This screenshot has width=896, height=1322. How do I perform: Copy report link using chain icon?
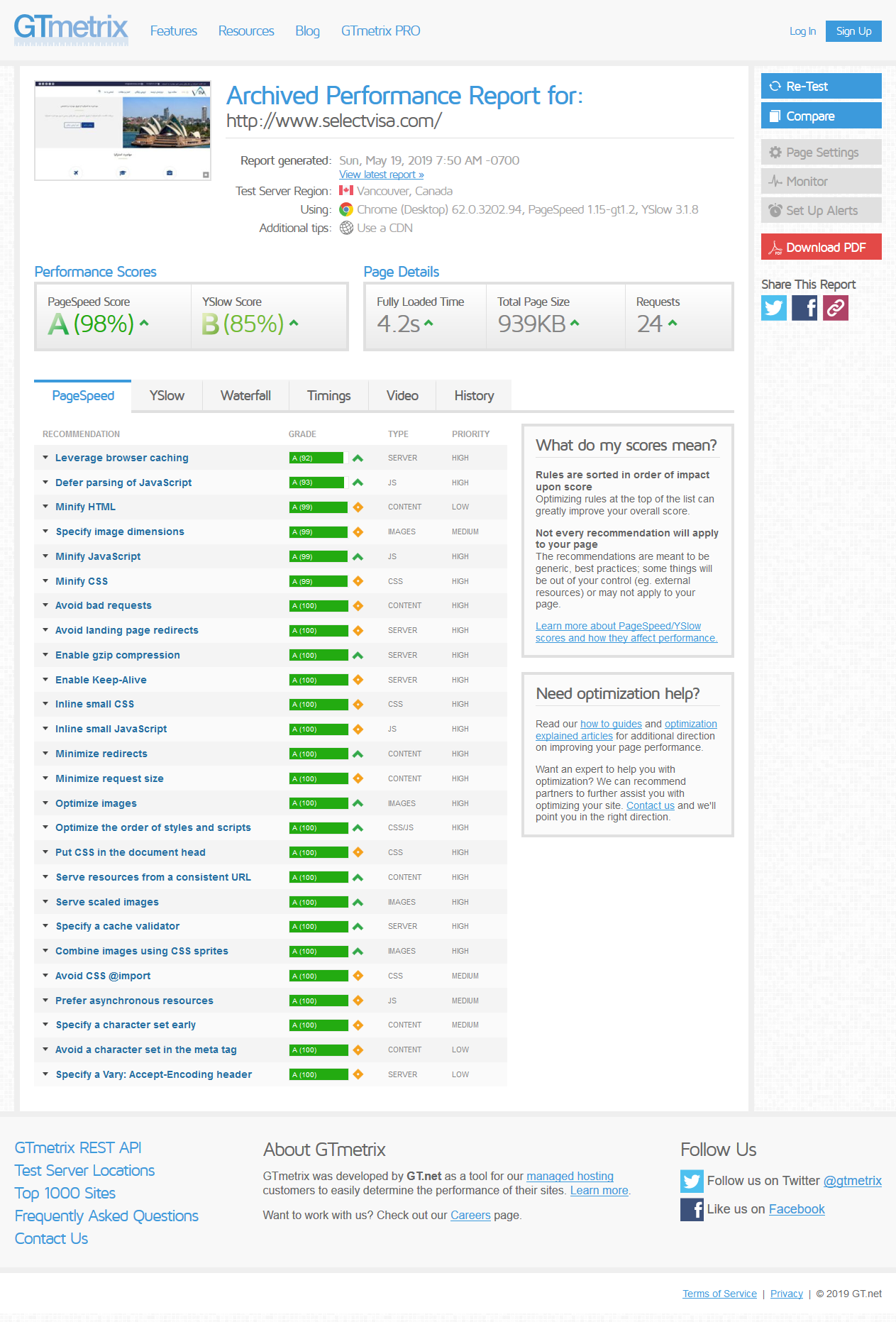pyautogui.click(x=836, y=308)
